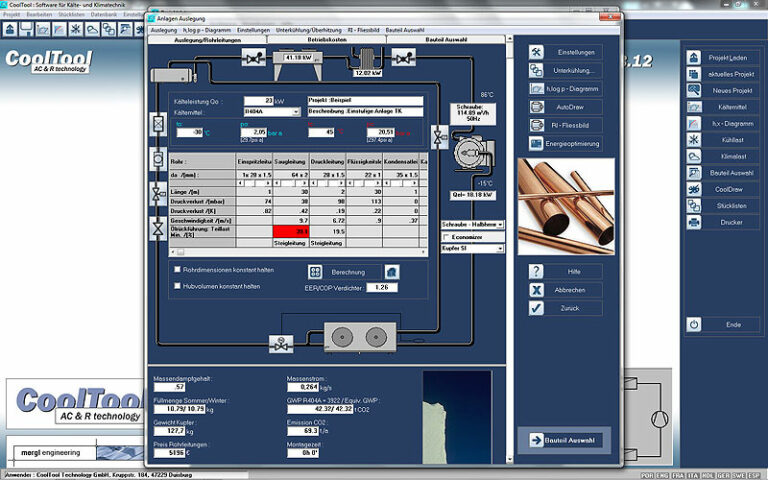Image resolution: width=768 pixels, height=480 pixels.
Task: Click Kühllast snowflake icon in right panel
Action: (694, 140)
